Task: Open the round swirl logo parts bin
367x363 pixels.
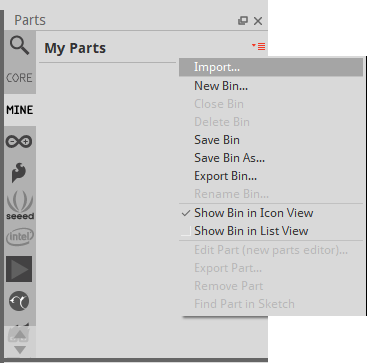Action: (20, 301)
